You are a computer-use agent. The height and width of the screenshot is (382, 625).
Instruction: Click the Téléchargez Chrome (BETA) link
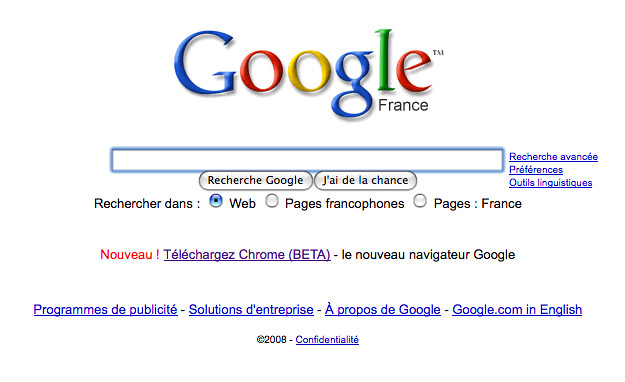point(247,254)
